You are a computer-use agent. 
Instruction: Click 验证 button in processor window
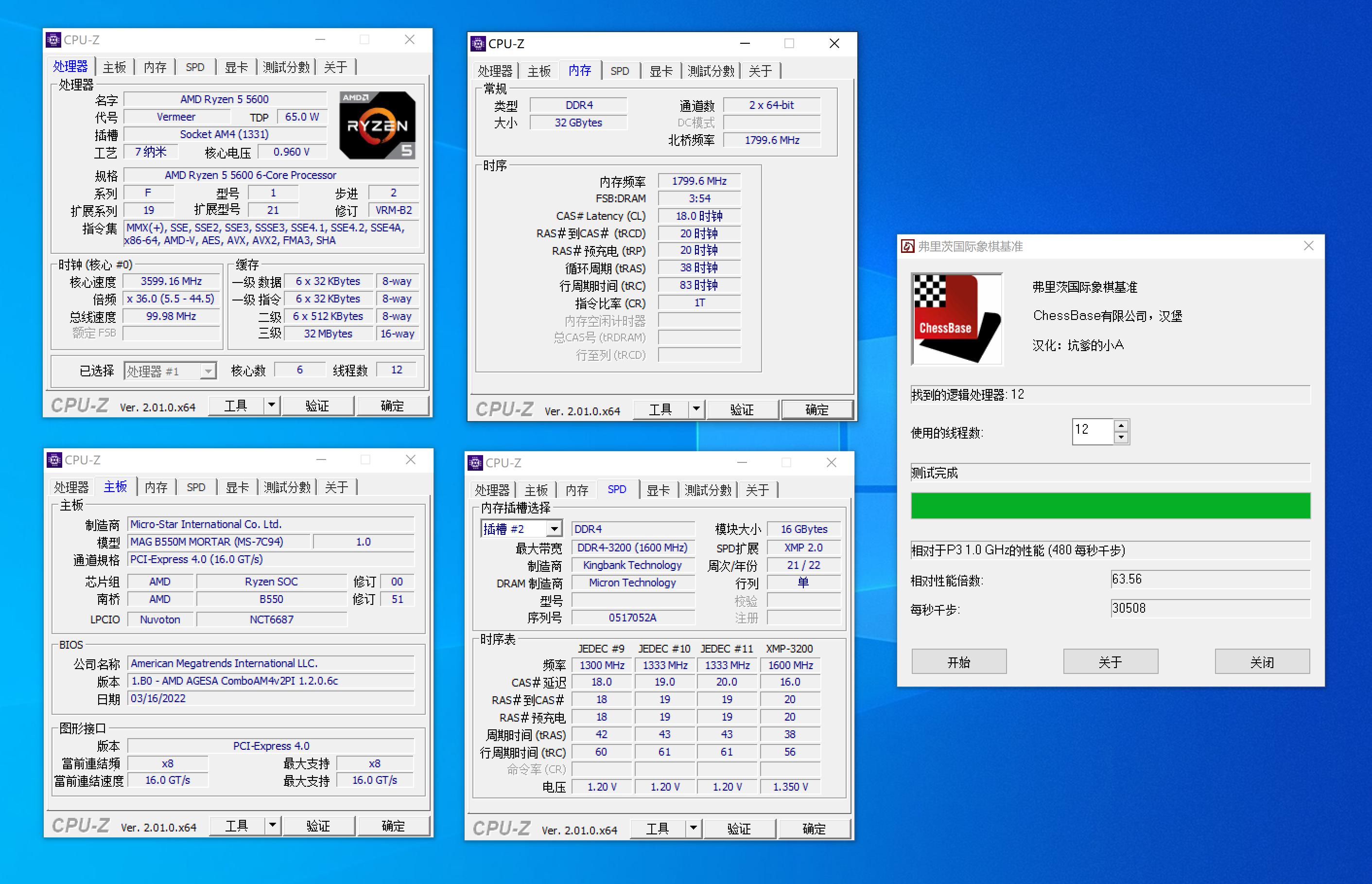click(317, 406)
